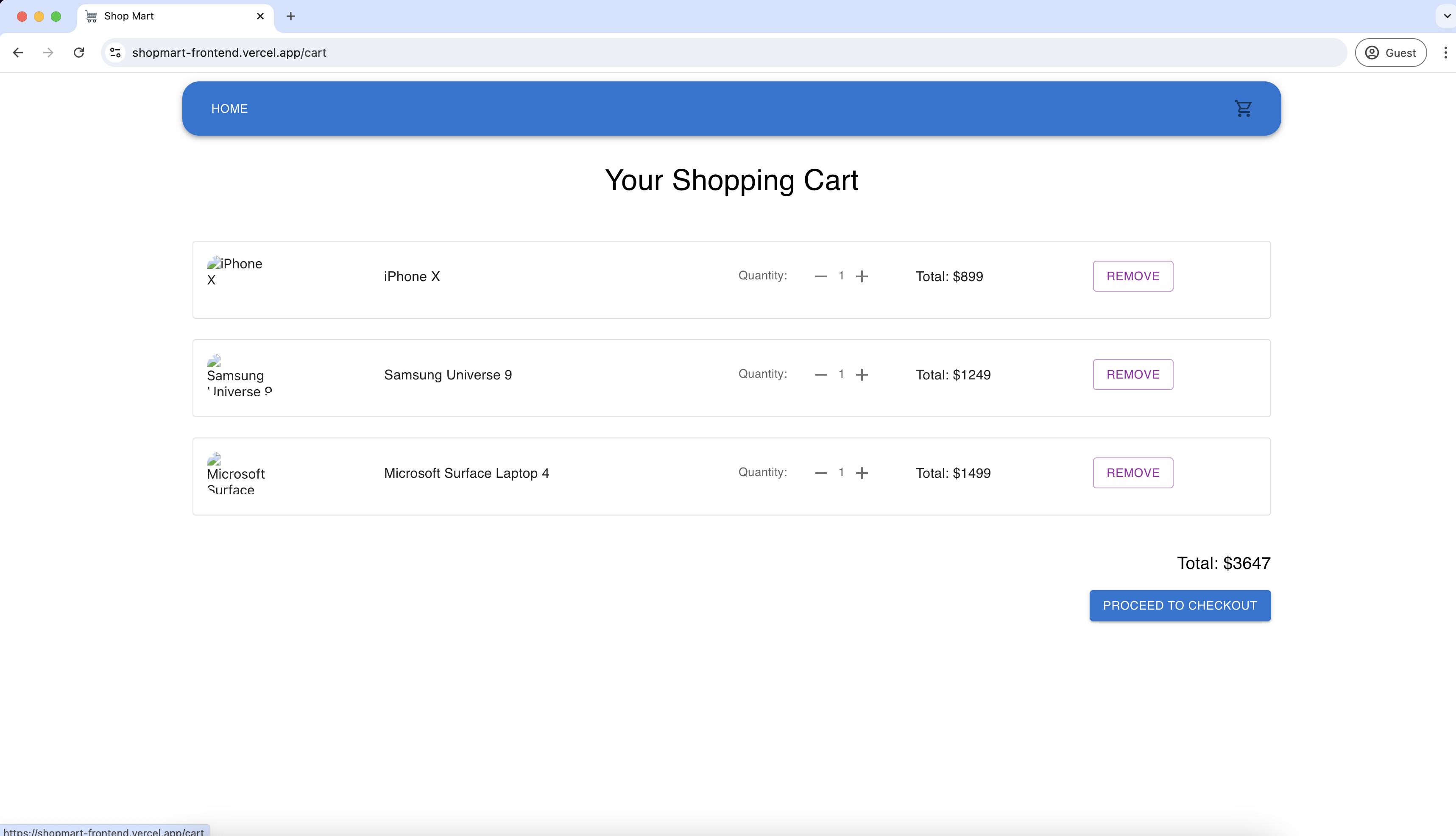Screen dimensions: 1456x836
Task: Decrease iPhone X quantity with minus
Action: pyautogui.click(x=821, y=276)
